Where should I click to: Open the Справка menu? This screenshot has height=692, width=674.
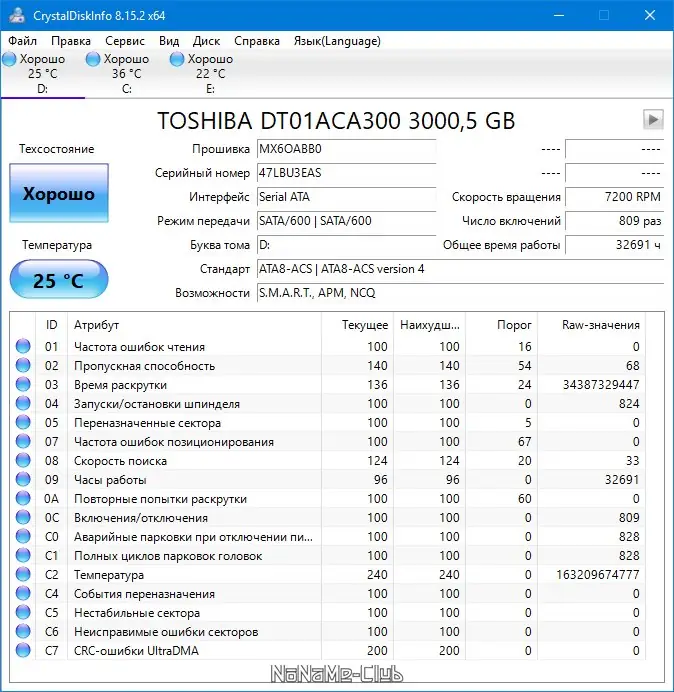pos(257,41)
